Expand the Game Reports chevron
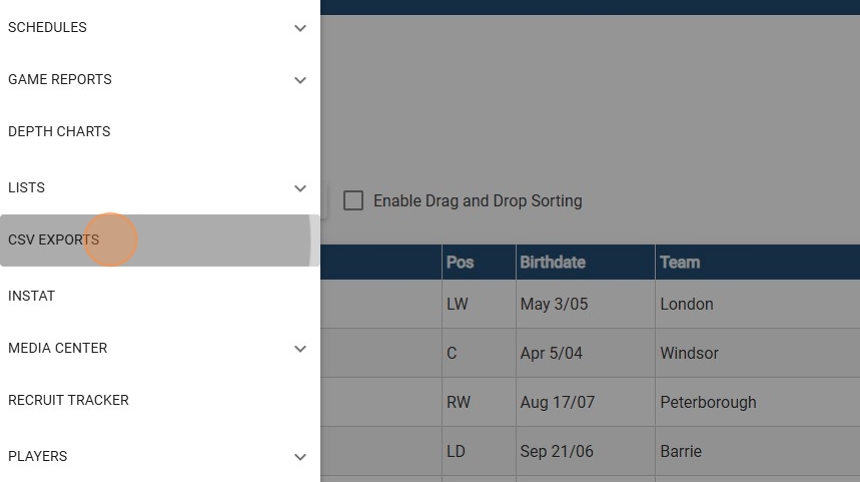The width and height of the screenshot is (860, 482). [x=300, y=80]
